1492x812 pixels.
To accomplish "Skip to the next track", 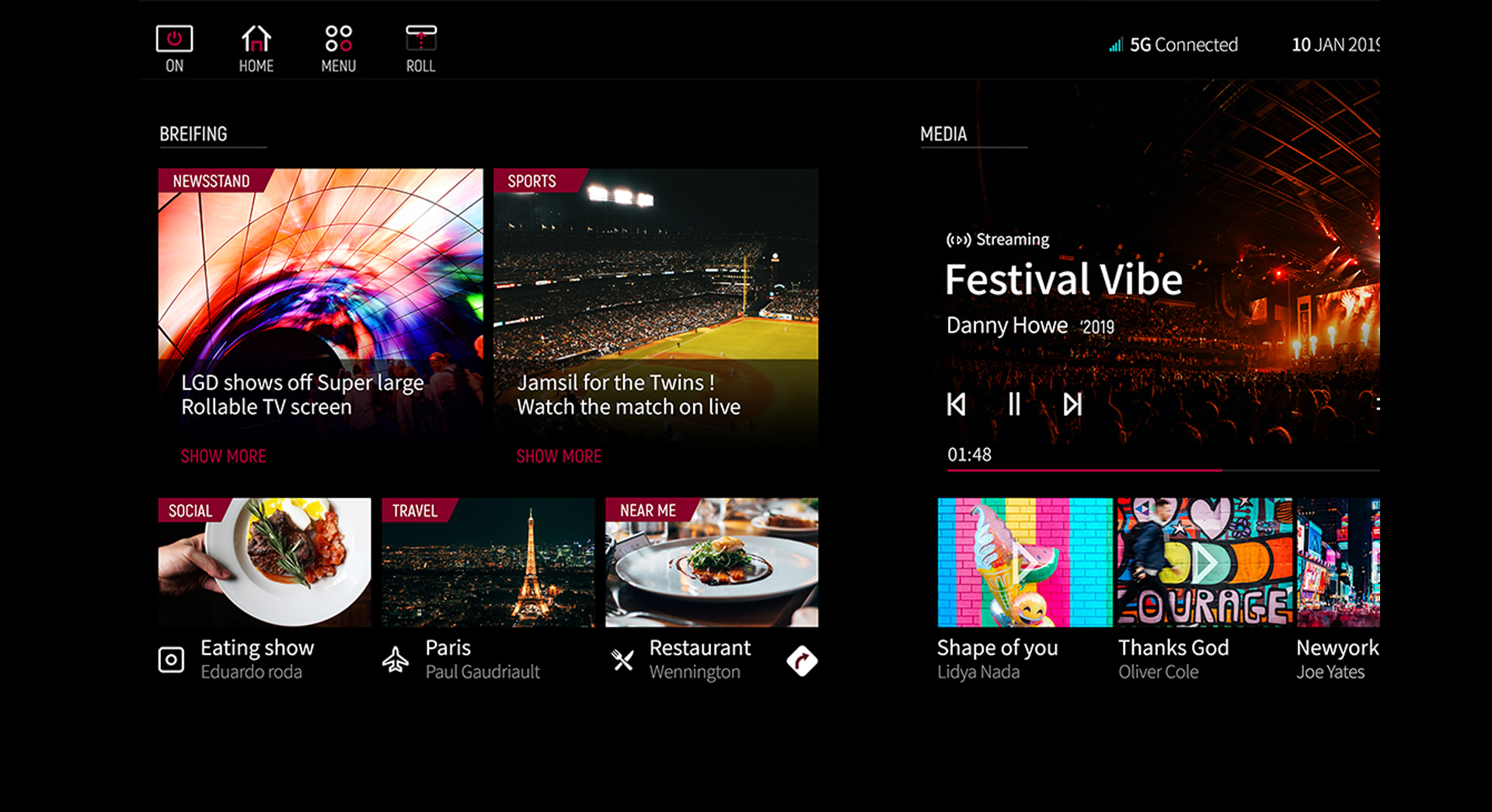I will [x=1072, y=404].
